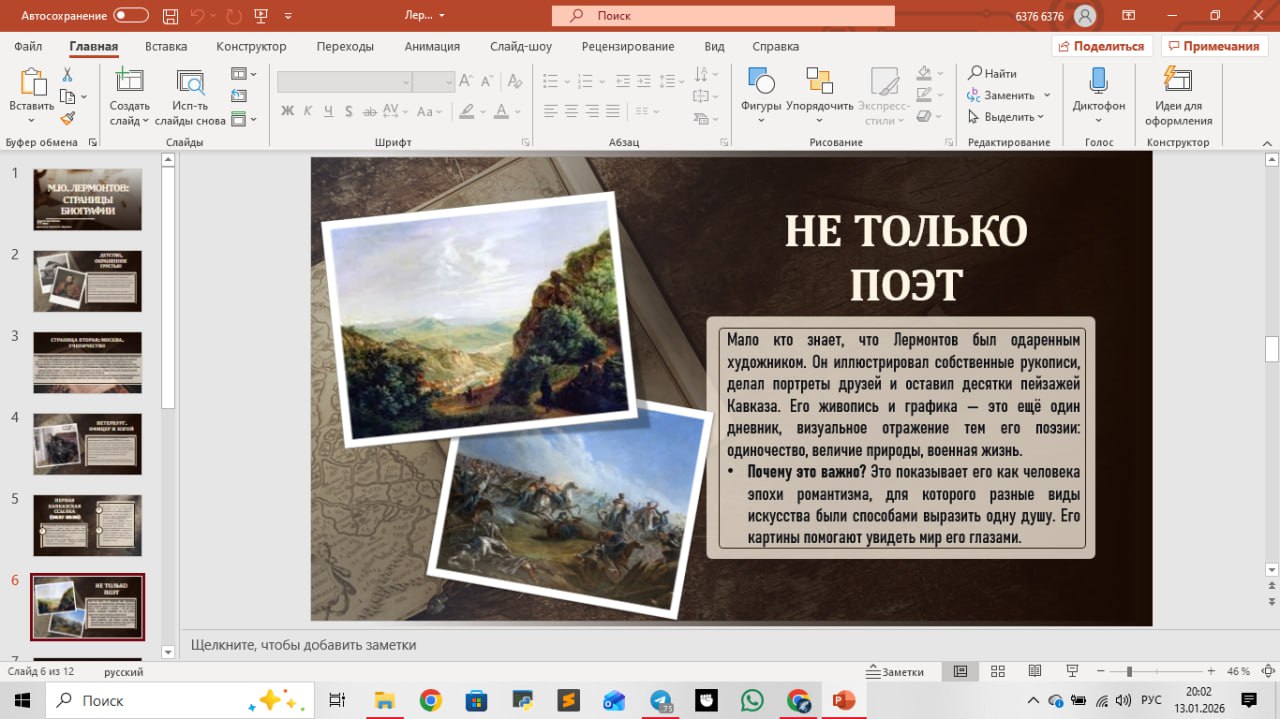Screen dimensions: 1280x719
Task: Open the File Explorer taskbar icon
Action: [385, 700]
